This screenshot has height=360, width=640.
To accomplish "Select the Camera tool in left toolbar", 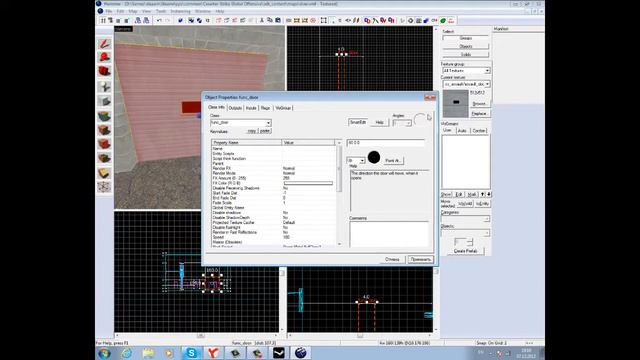I will click(104, 72).
